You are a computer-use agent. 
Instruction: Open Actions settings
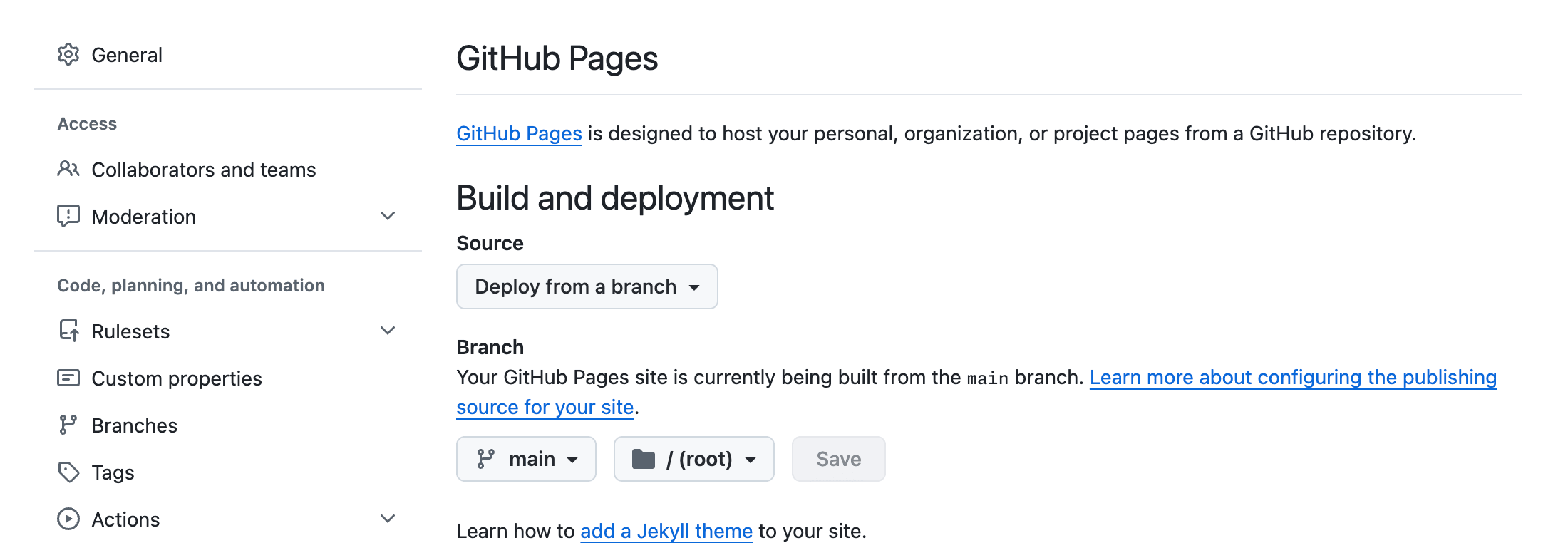[x=125, y=519]
